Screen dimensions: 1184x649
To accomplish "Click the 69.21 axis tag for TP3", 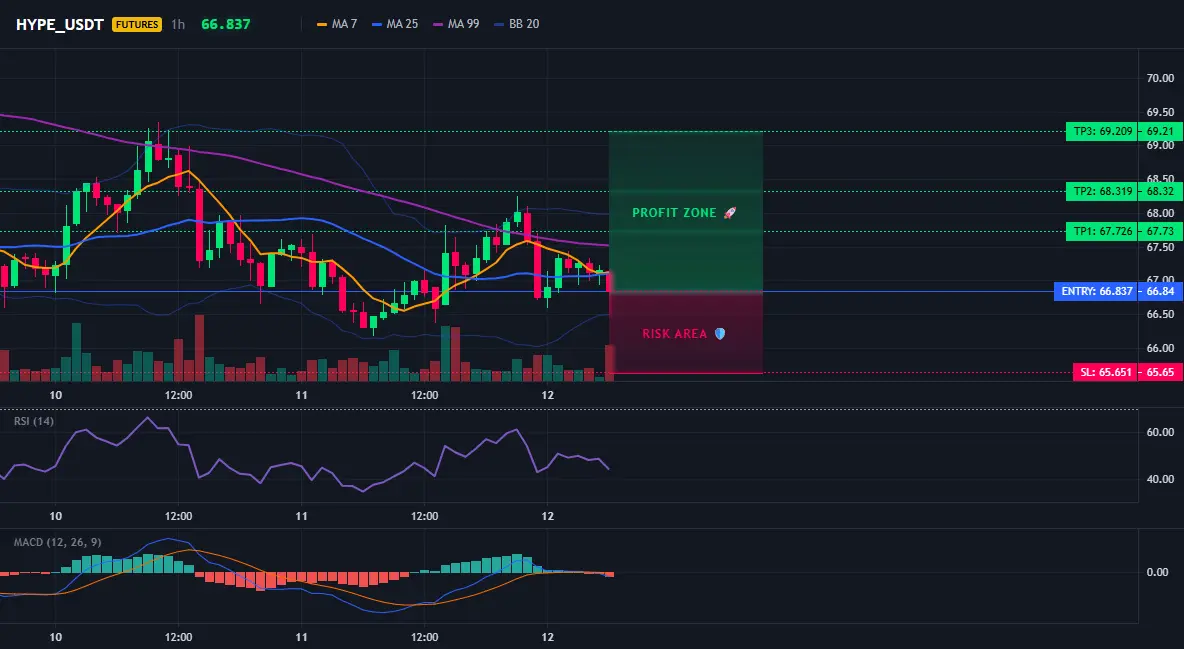I will [x=1160, y=131].
